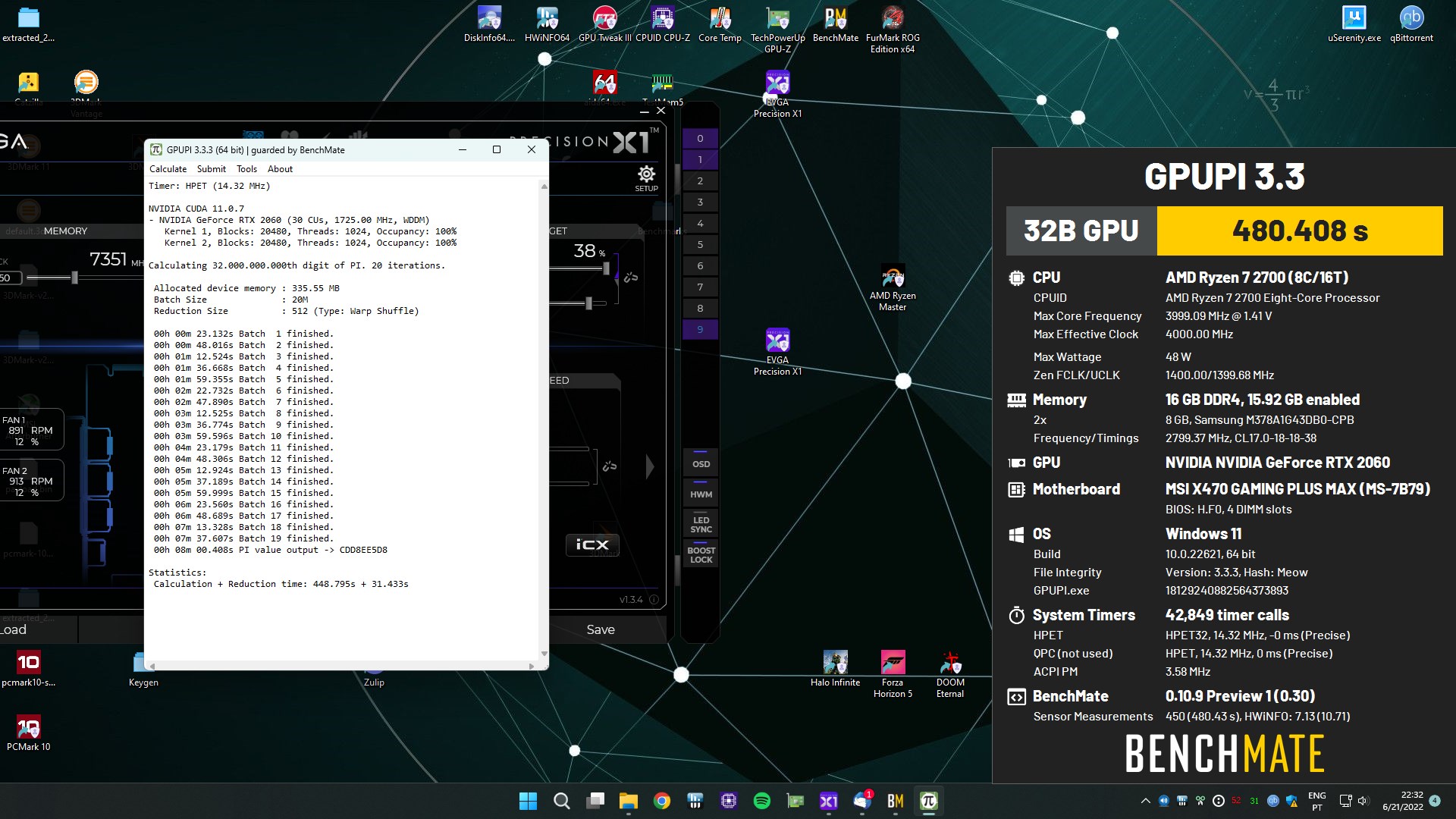
Task: Toggle the fan speed link icon
Action: click(609, 466)
